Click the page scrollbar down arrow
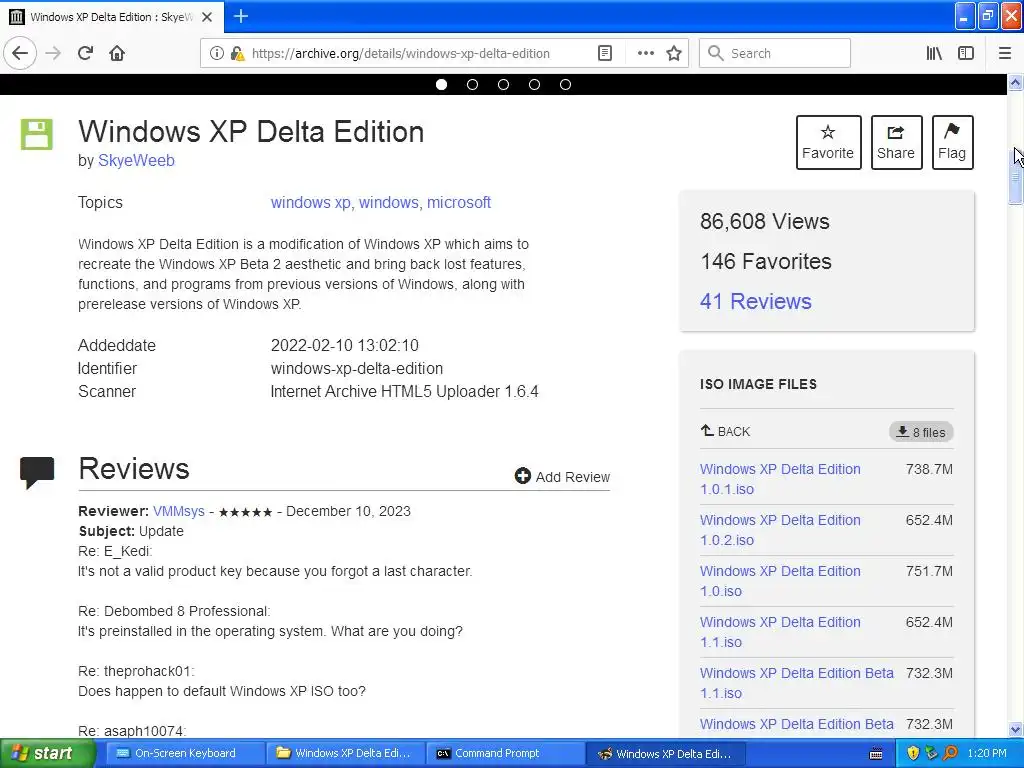1024x768 pixels. (x=1015, y=729)
